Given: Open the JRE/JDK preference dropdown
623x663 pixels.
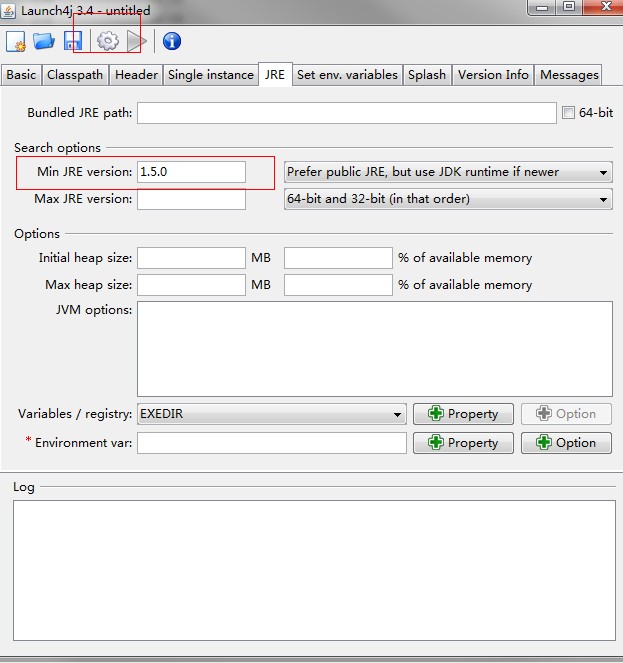Looking at the screenshot, I should point(448,172).
